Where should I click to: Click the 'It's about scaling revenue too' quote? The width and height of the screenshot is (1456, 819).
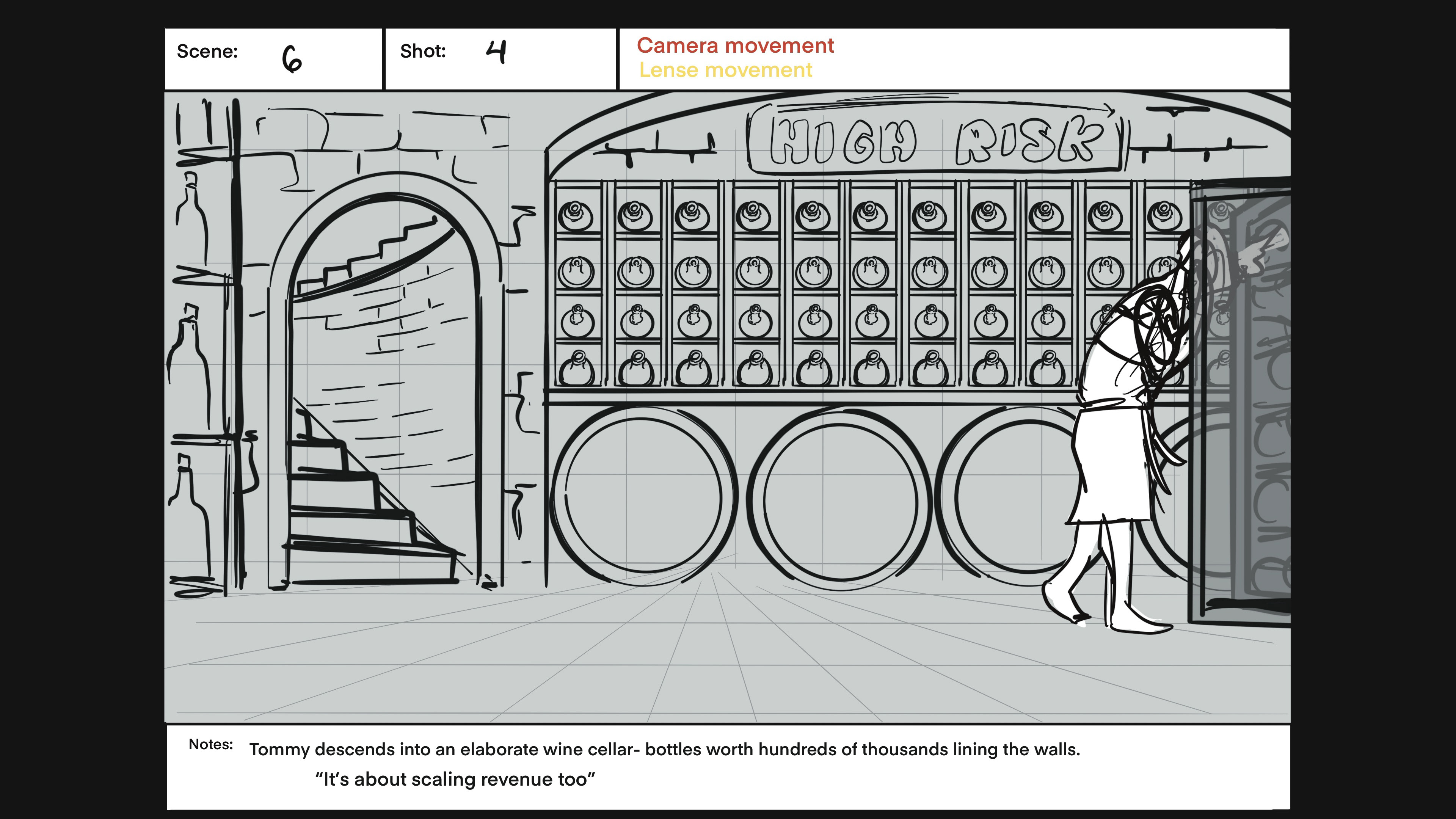click(x=455, y=780)
